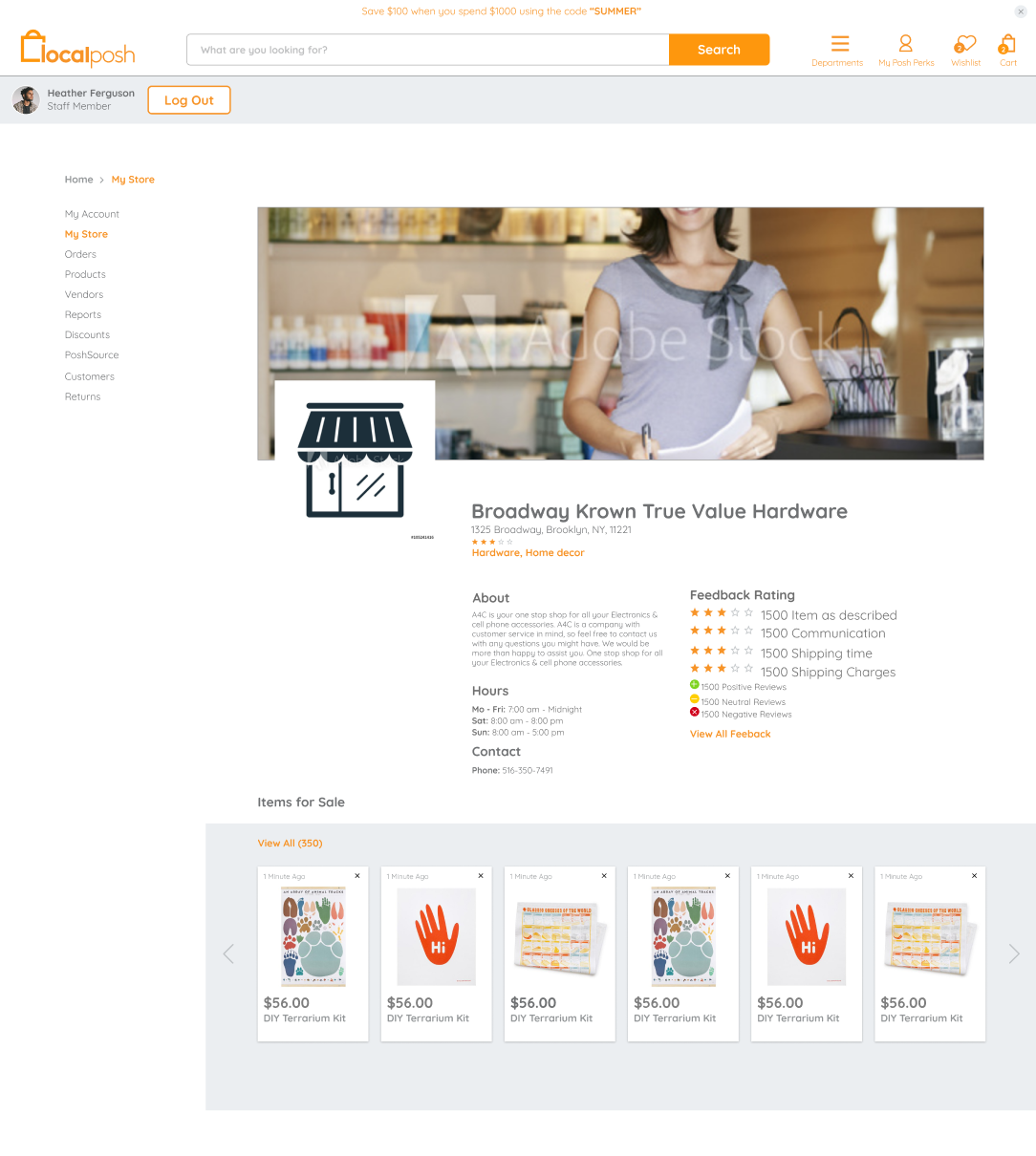Click store star rating under address

point(492,542)
